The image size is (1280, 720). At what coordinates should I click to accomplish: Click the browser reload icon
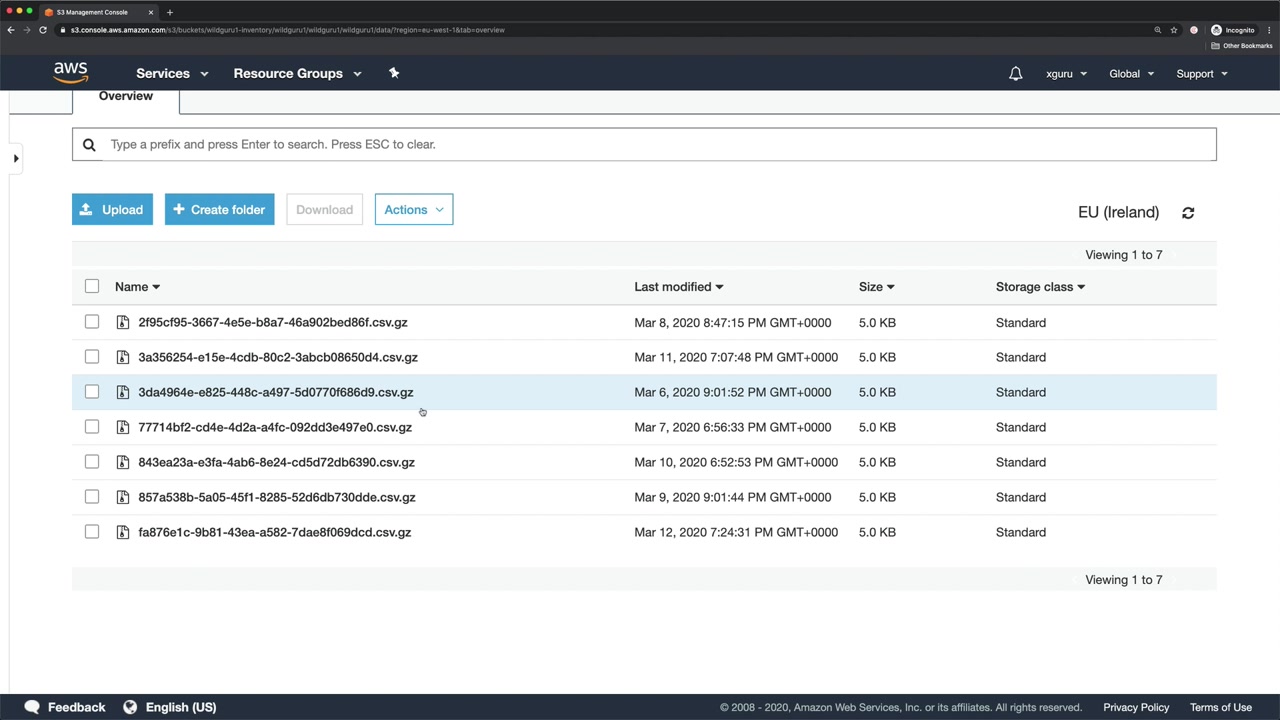point(43,30)
